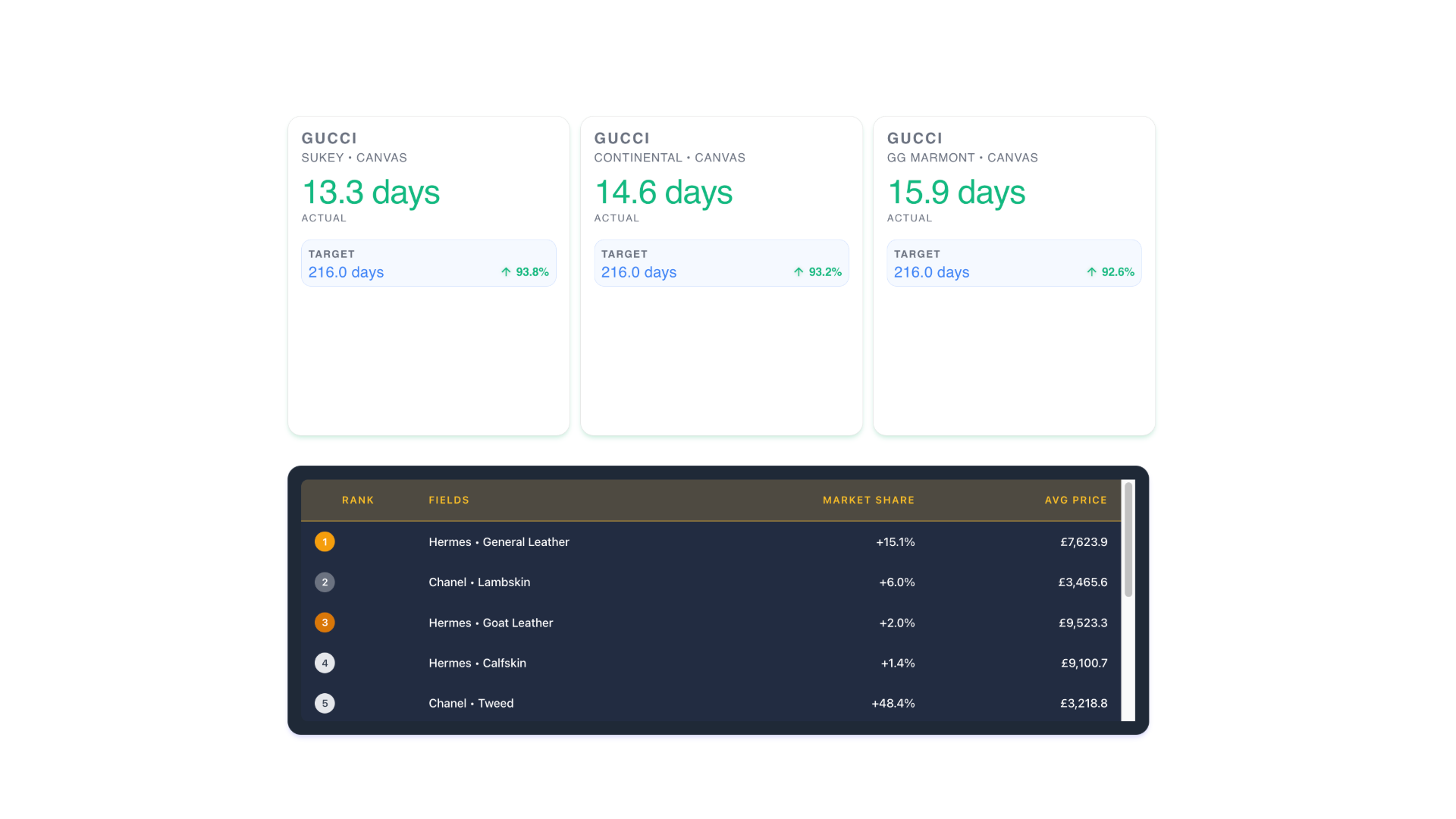Select the Chanel • Lambskin row
This screenshot has height=819, width=1456.
pos(711,582)
